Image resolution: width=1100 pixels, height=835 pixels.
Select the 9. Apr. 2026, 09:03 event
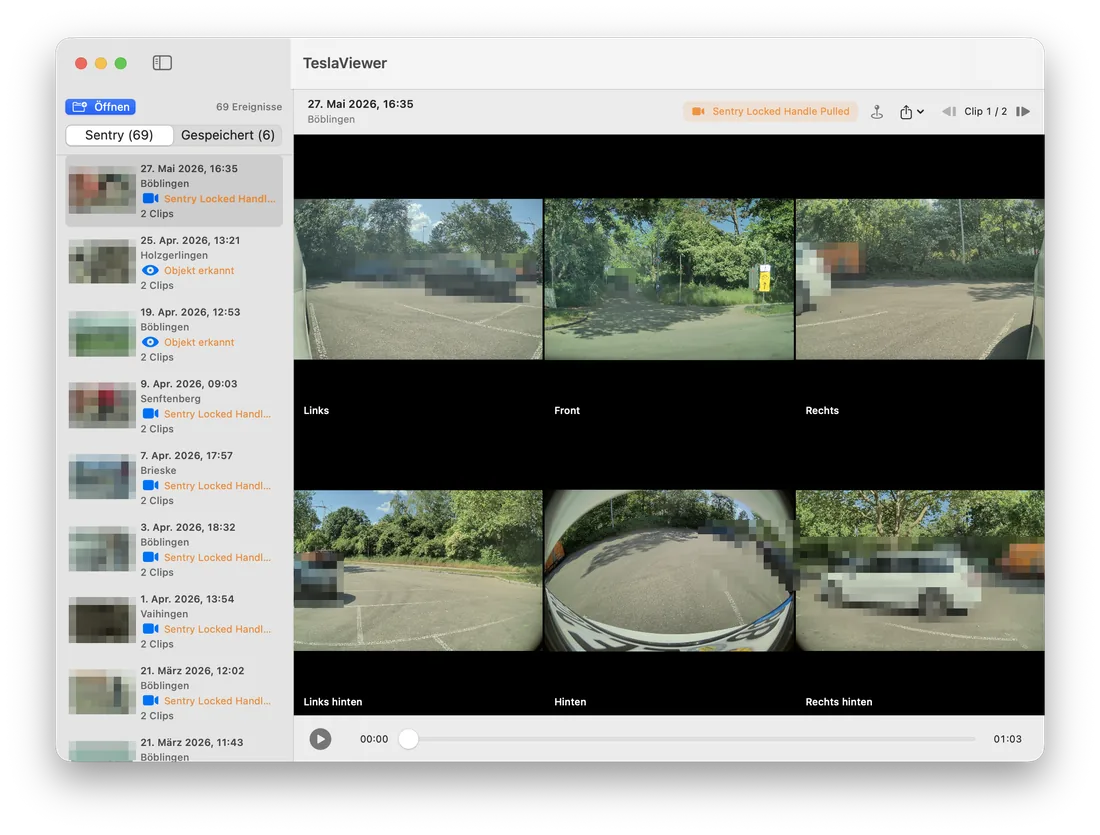[x=174, y=406]
